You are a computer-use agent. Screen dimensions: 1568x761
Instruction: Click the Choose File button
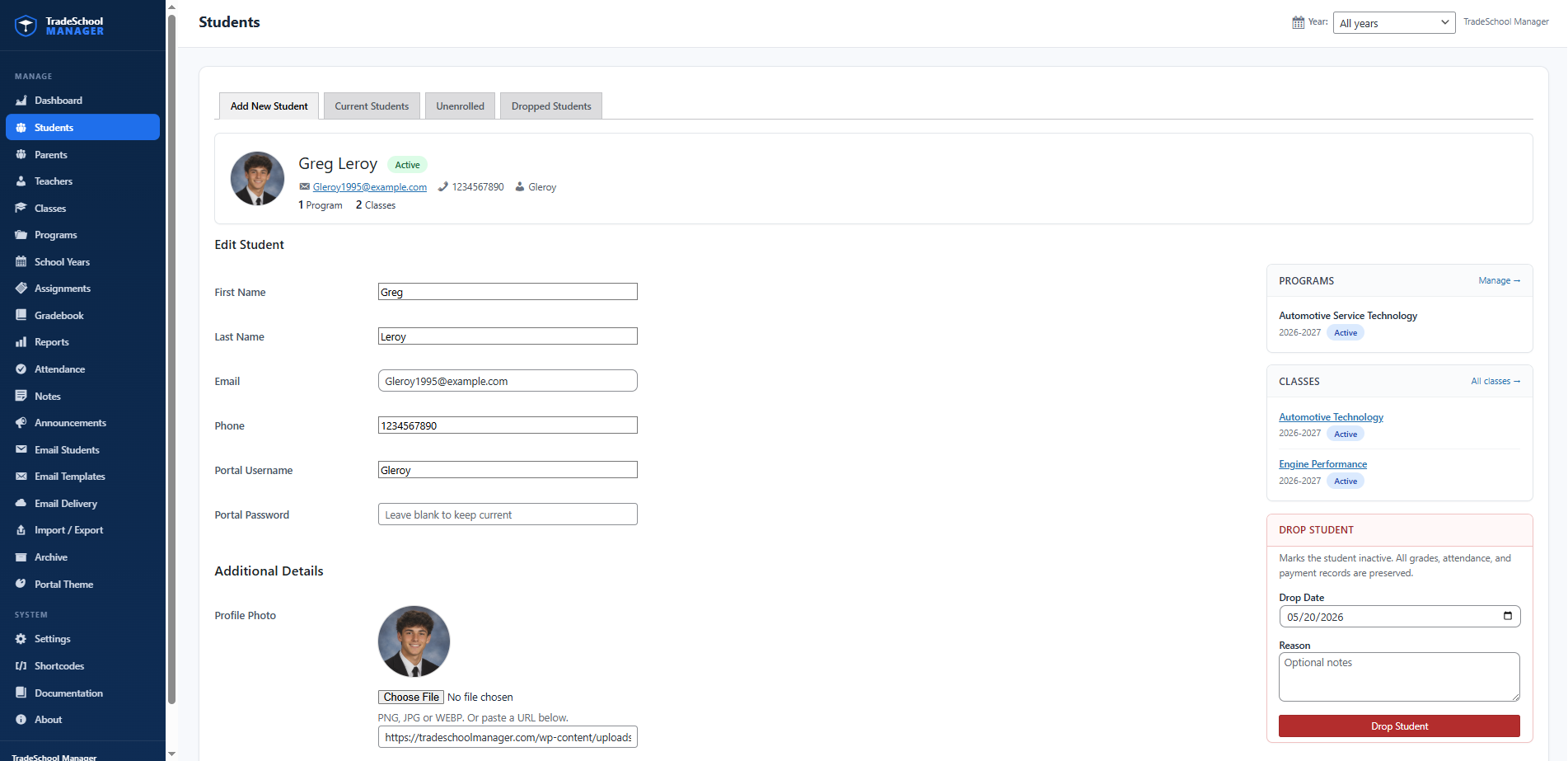coord(411,697)
